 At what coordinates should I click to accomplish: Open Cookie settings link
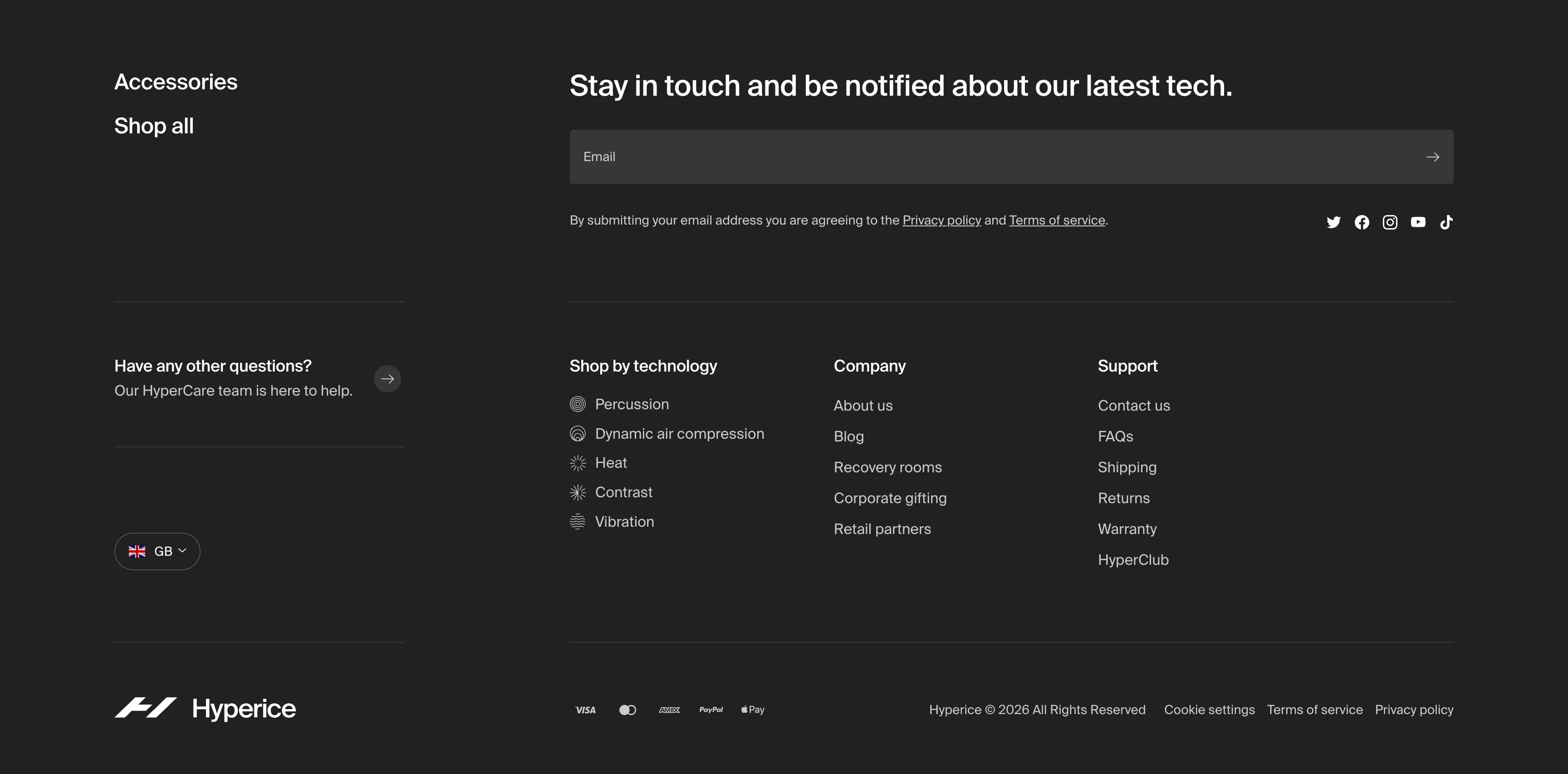pos(1210,710)
